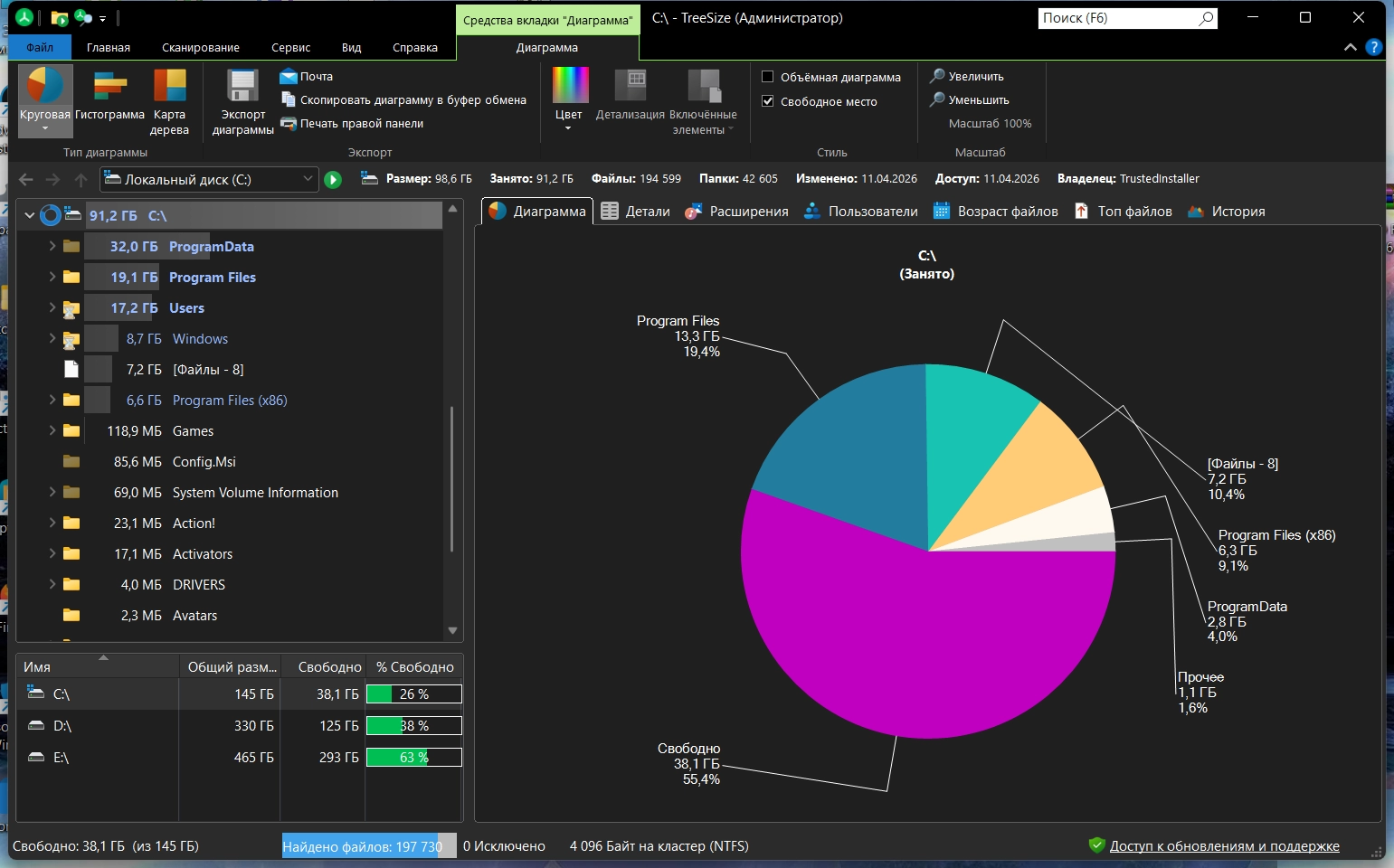Collapse the C:\ root node in the tree
This screenshot has width=1394, height=868.
30,215
